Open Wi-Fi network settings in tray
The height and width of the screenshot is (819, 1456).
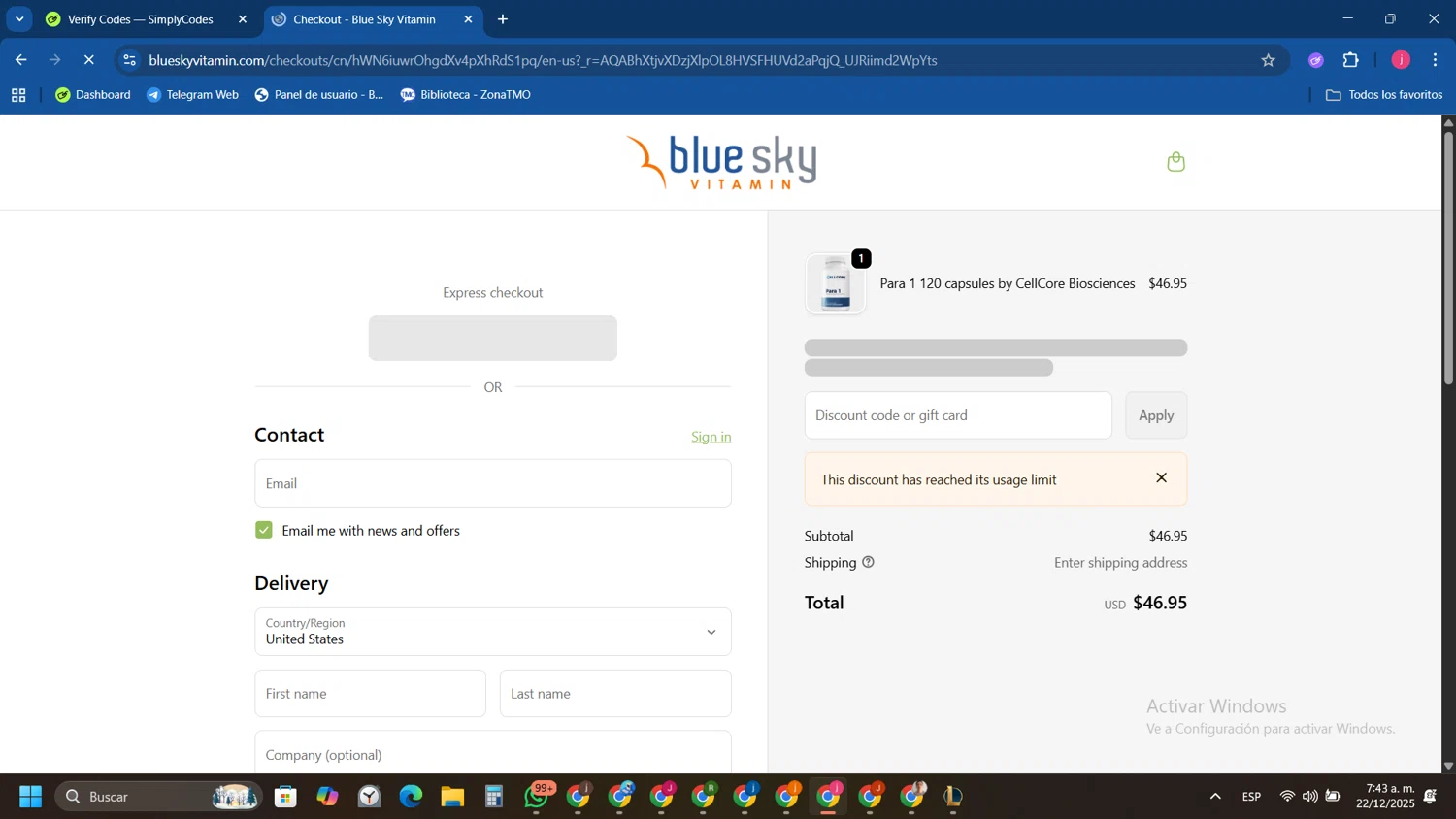click(1287, 797)
